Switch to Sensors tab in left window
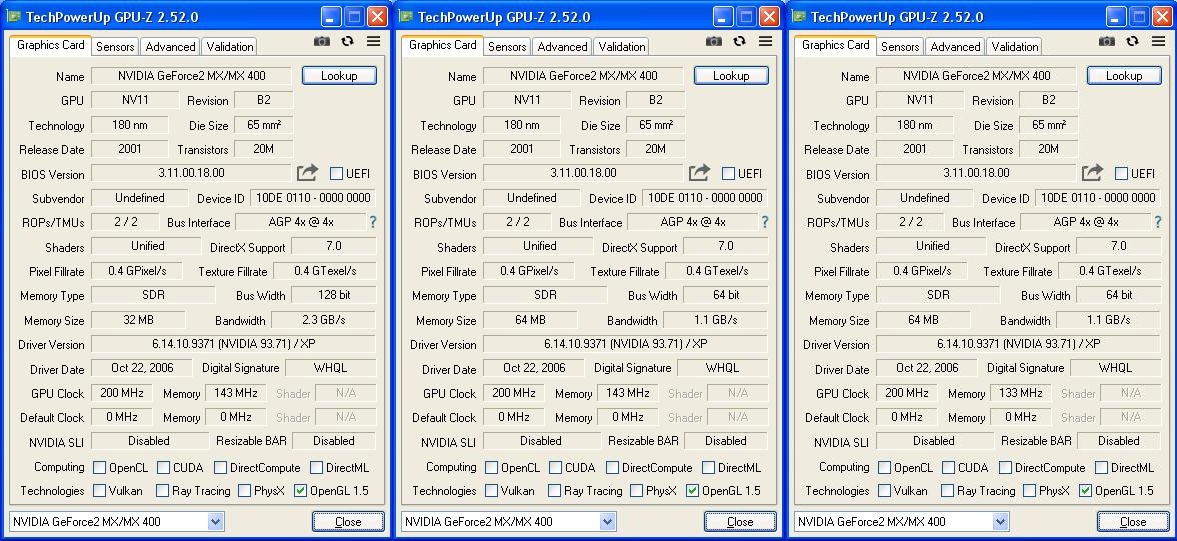 (x=115, y=47)
